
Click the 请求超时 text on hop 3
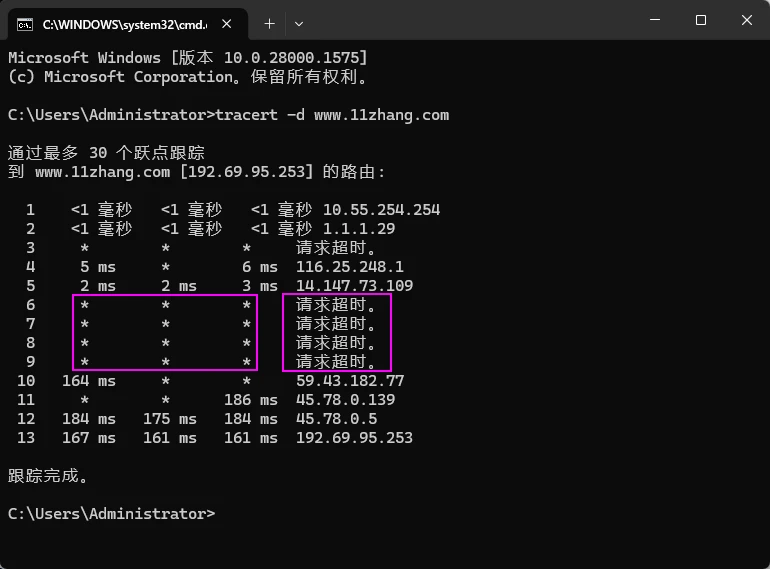point(336,247)
